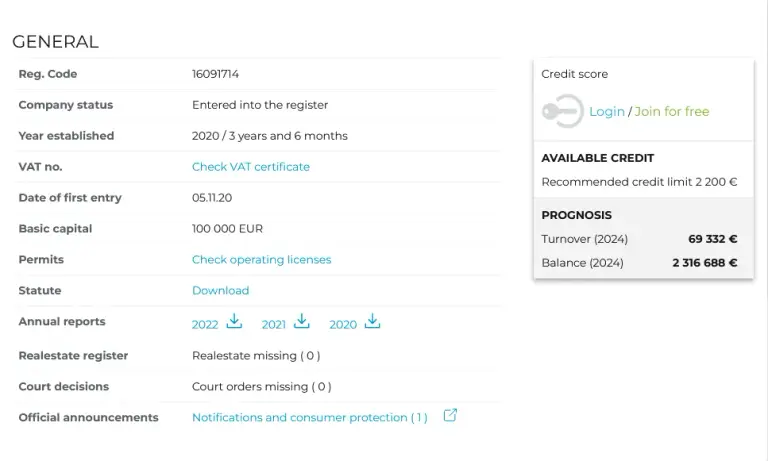The image size is (768, 461).
Task: Click the PROGNOSIS heading
Action: 576,216
